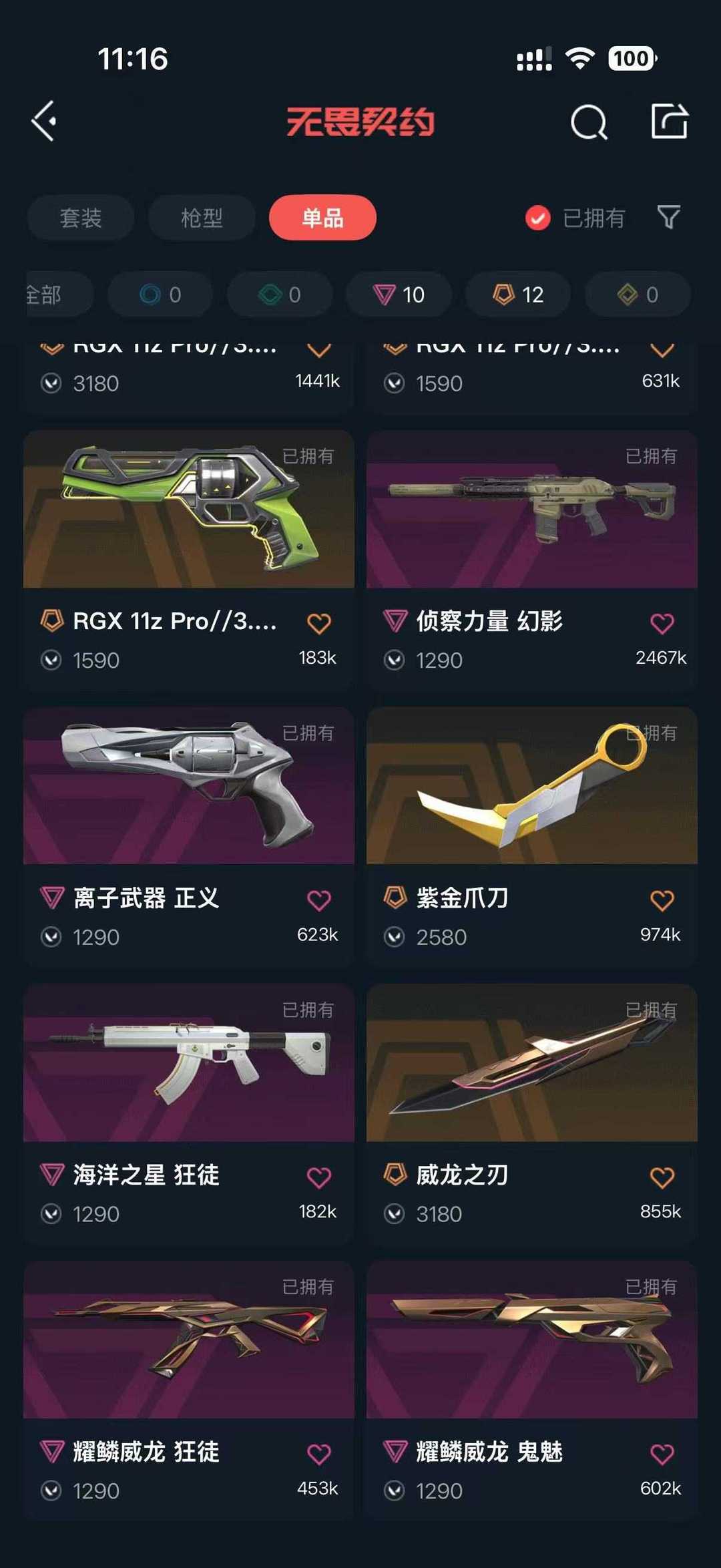721x1568 pixels.
Task: Tap the back arrow icon
Action: (44, 122)
